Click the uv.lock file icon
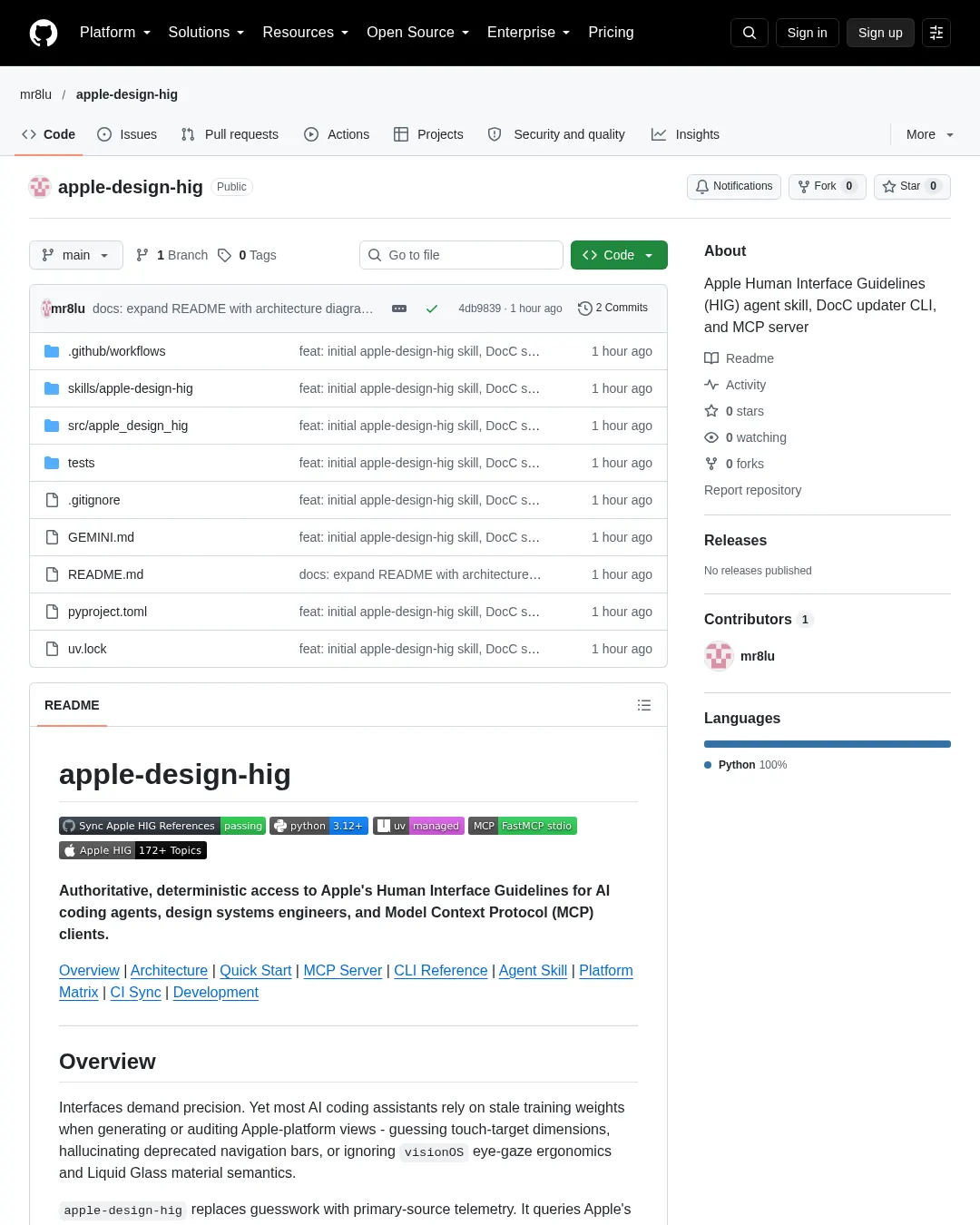 (x=52, y=649)
